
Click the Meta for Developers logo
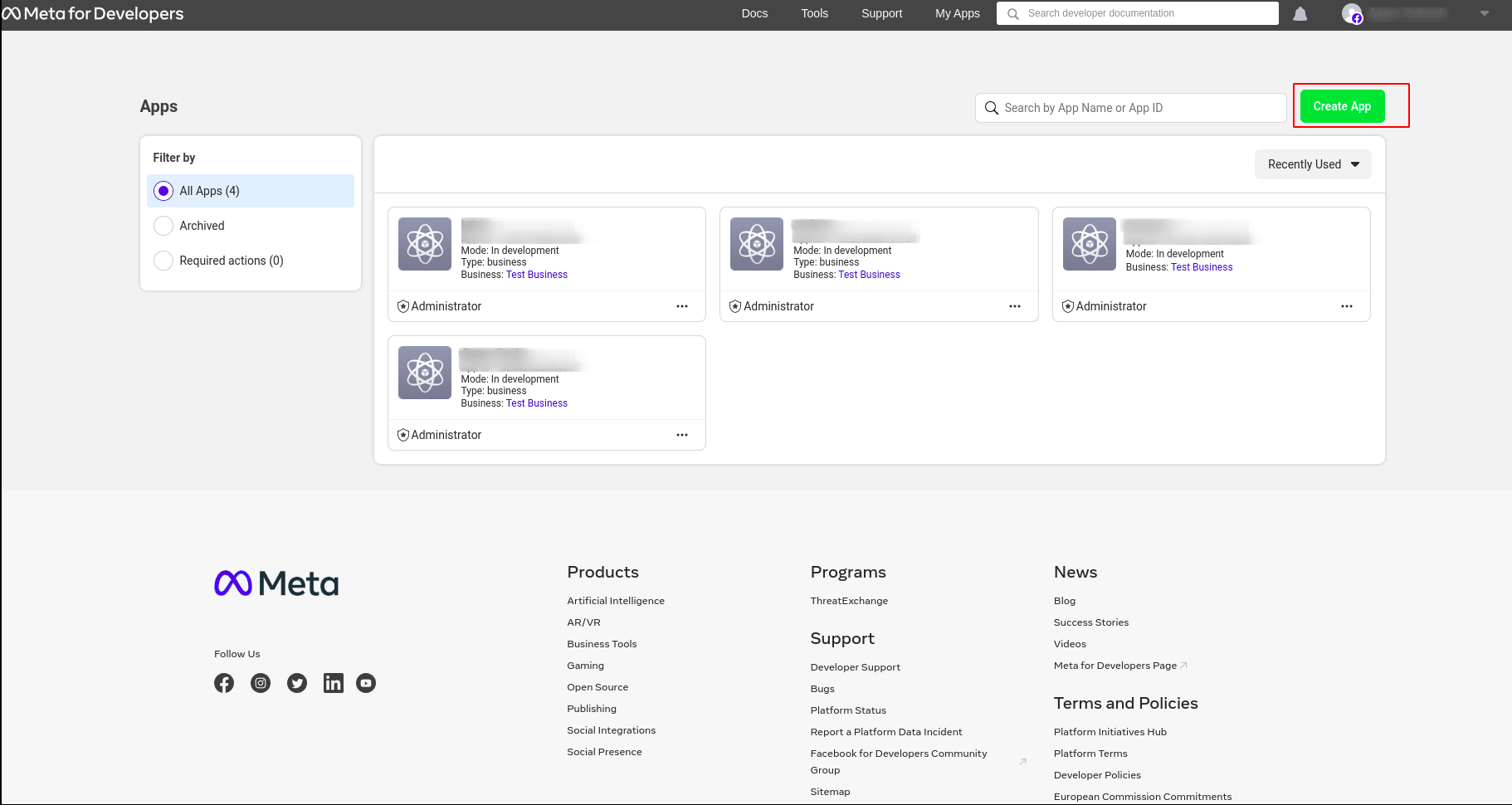(93, 14)
